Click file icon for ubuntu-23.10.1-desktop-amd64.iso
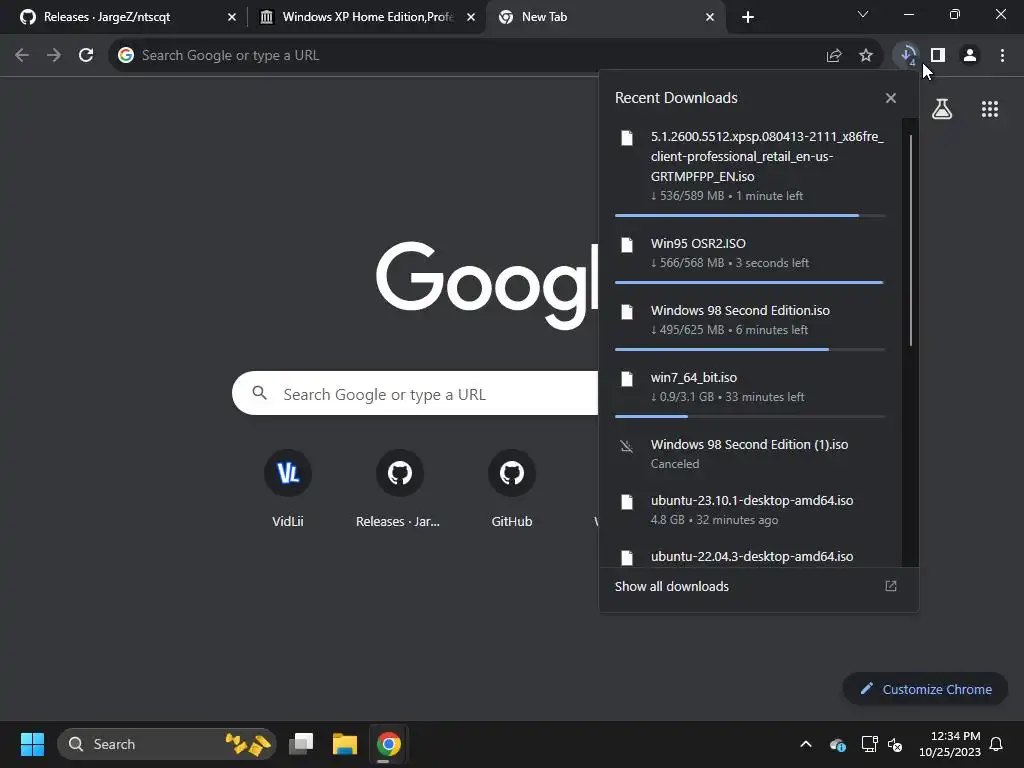This screenshot has height=768, width=1024. tap(627, 502)
